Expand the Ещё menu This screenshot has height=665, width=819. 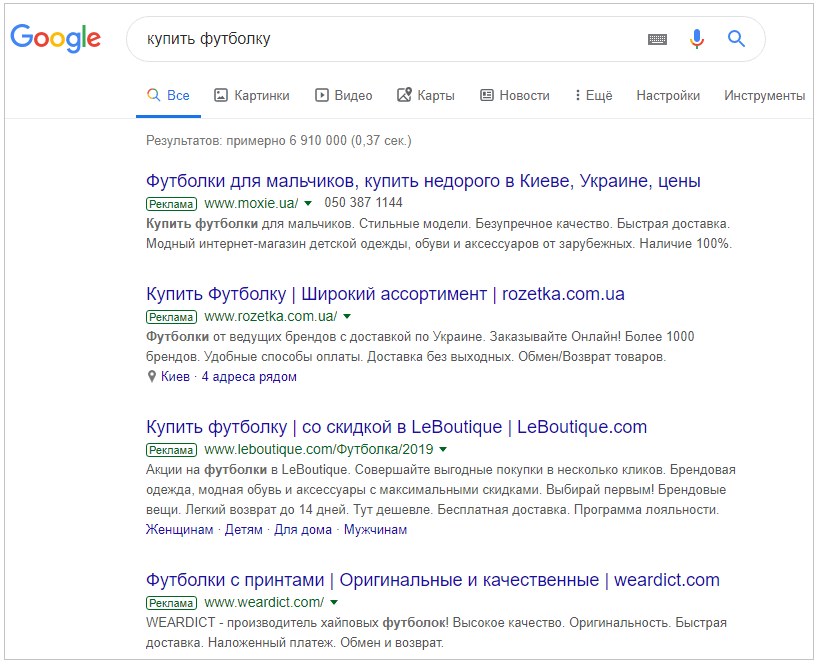tap(593, 96)
